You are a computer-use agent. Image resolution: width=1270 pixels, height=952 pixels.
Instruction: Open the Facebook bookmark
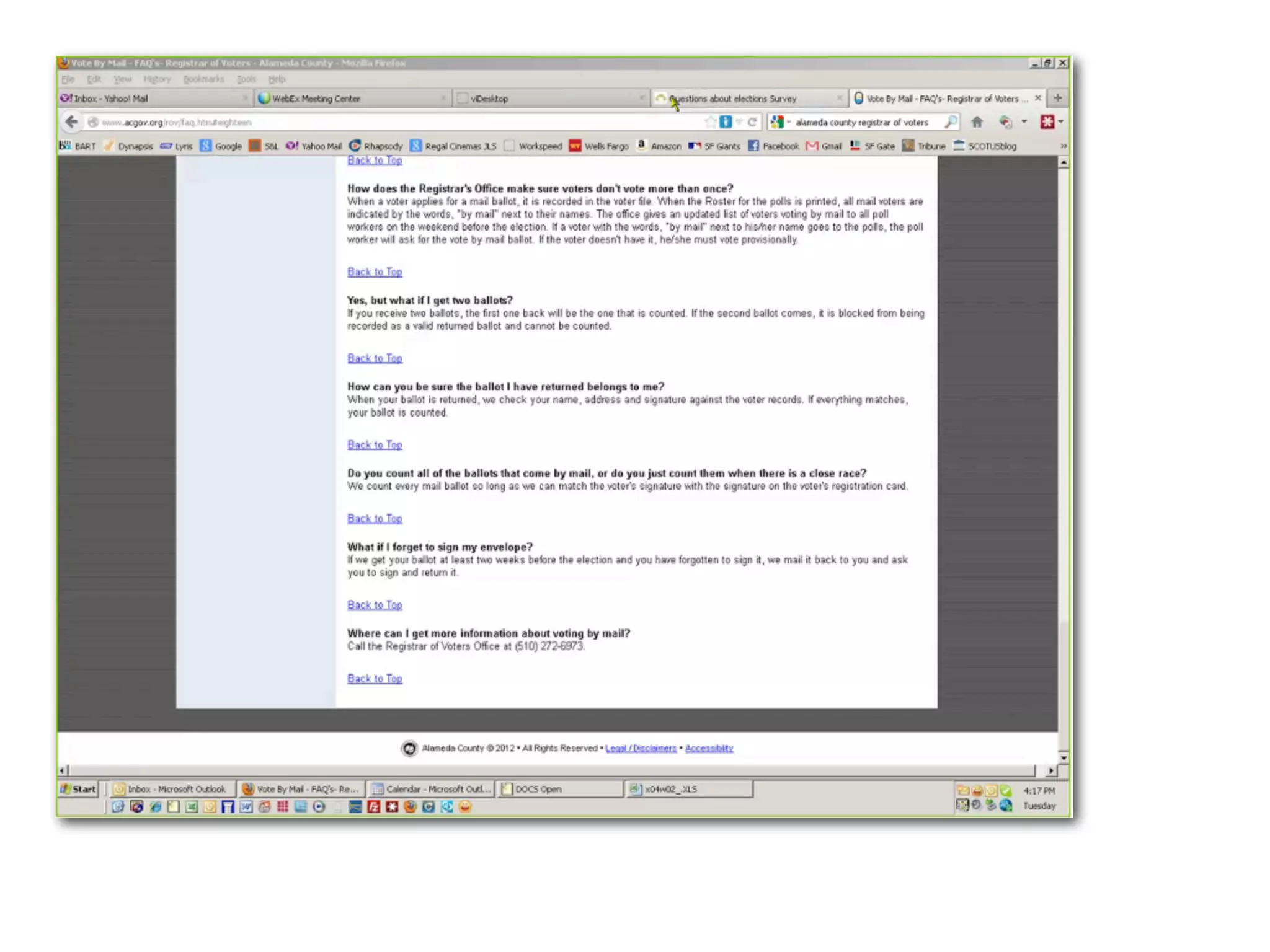click(x=774, y=146)
